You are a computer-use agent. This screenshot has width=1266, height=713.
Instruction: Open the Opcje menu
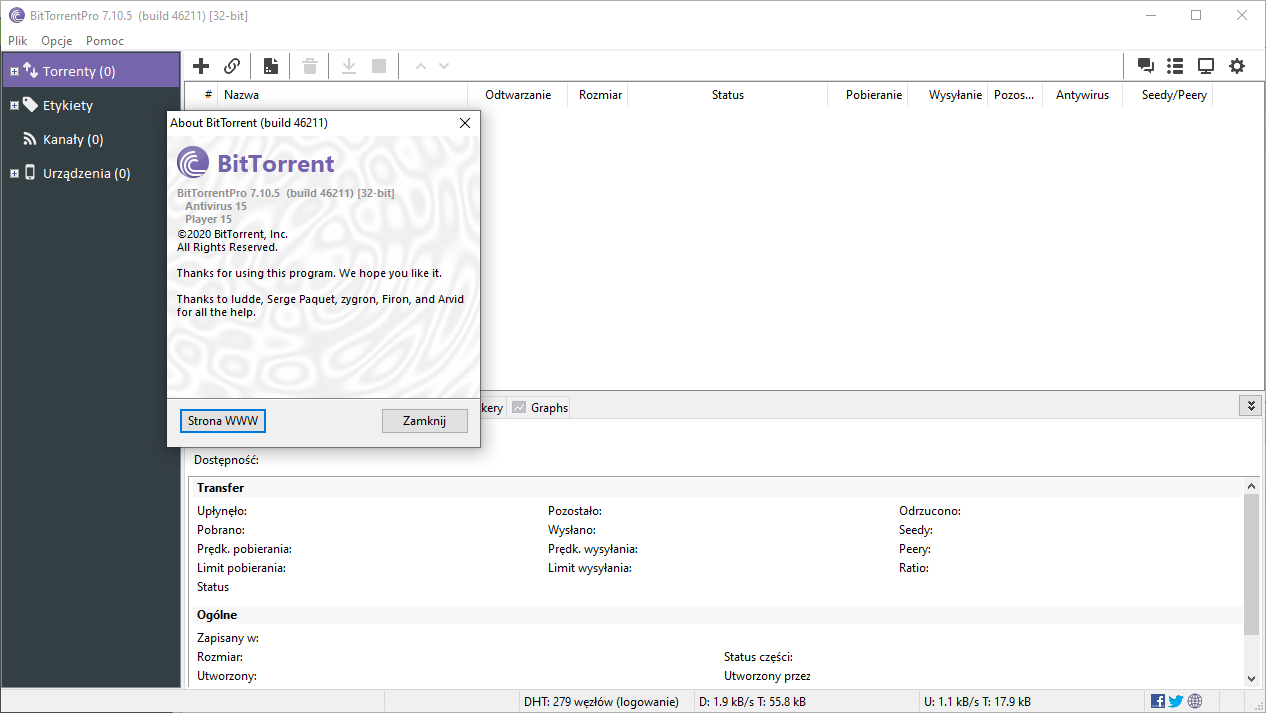57,41
